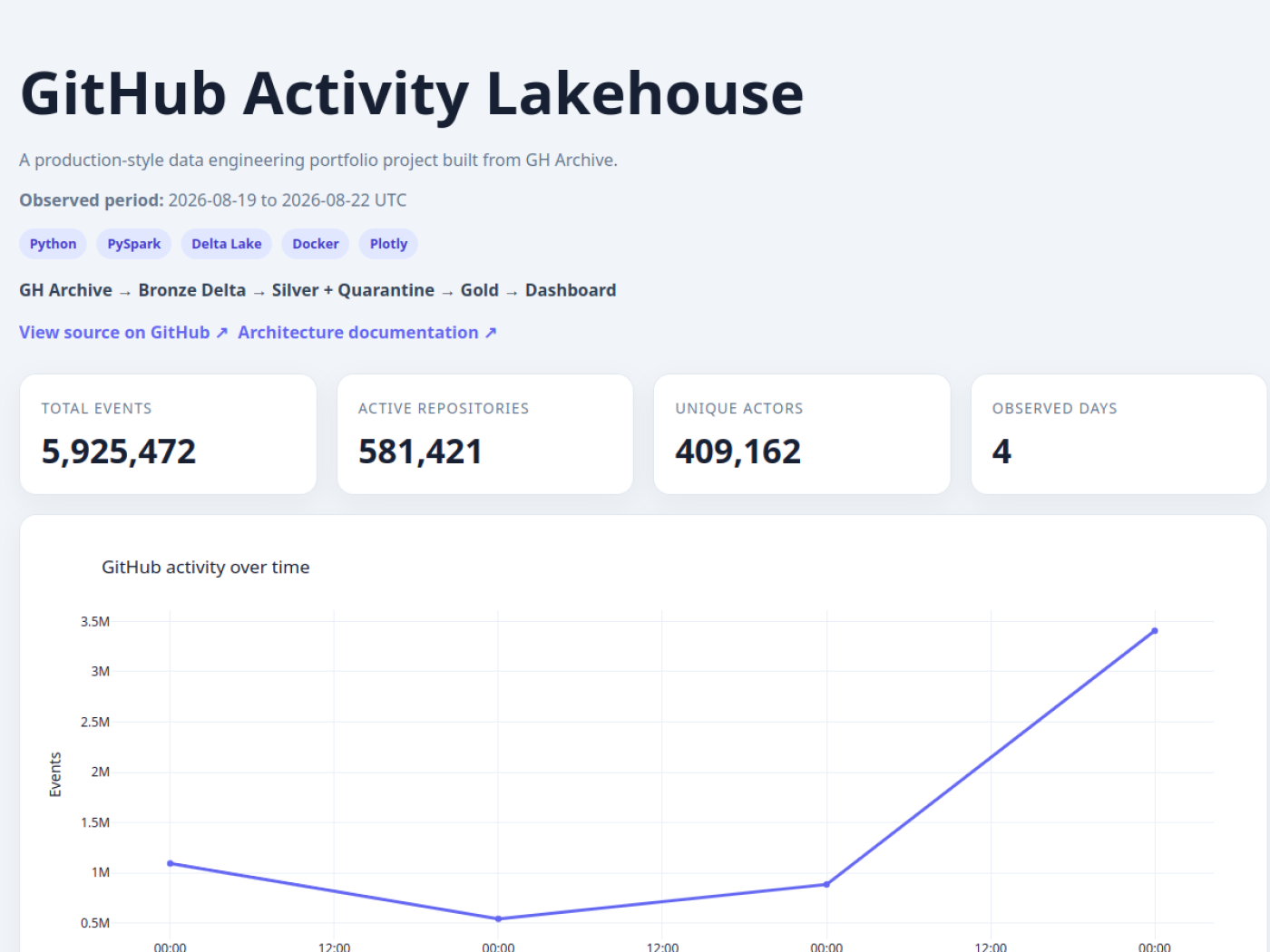Click the portfolio project subtitle text
This screenshot has height=952, width=1270.
318,160
